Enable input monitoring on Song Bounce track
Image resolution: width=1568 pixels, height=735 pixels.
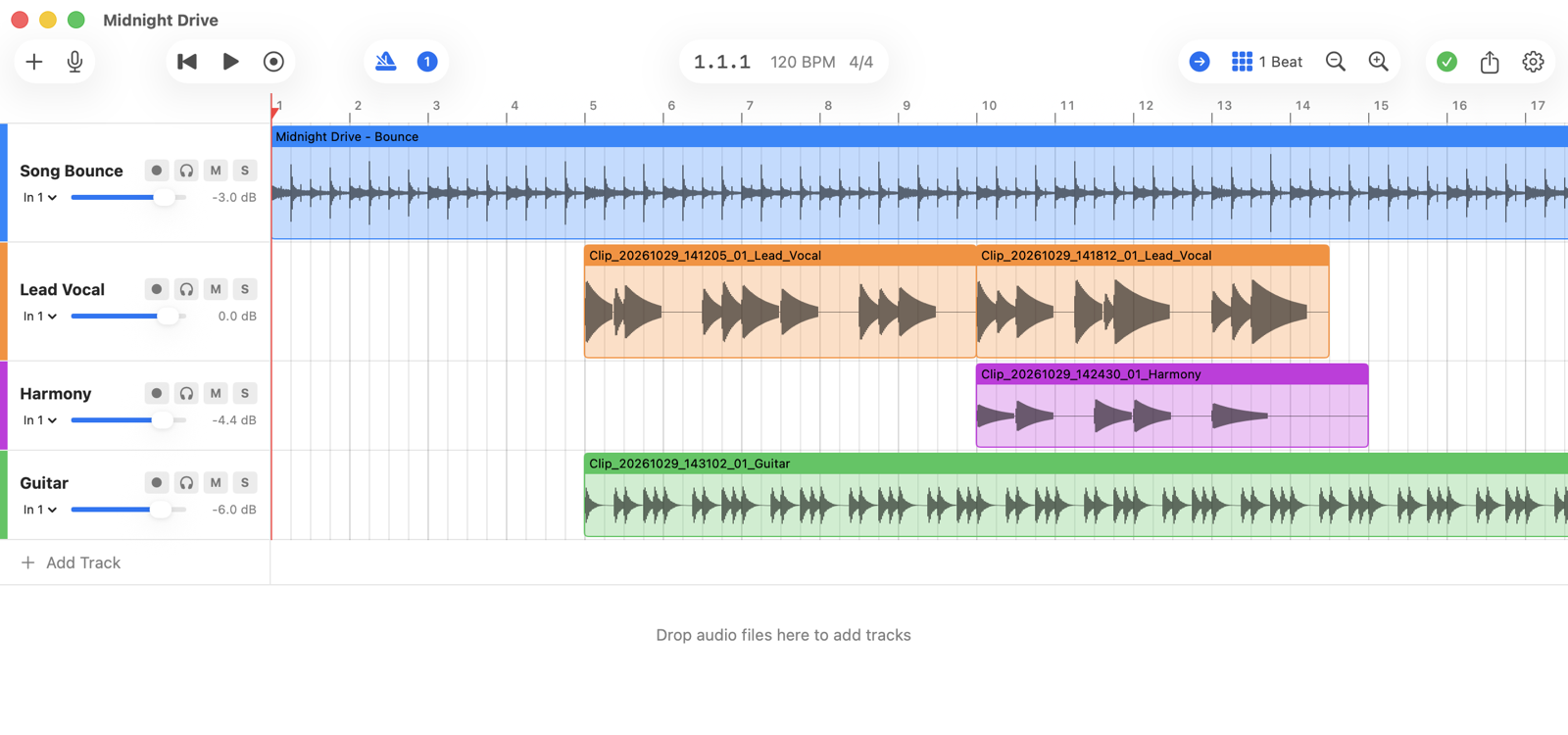coord(186,171)
